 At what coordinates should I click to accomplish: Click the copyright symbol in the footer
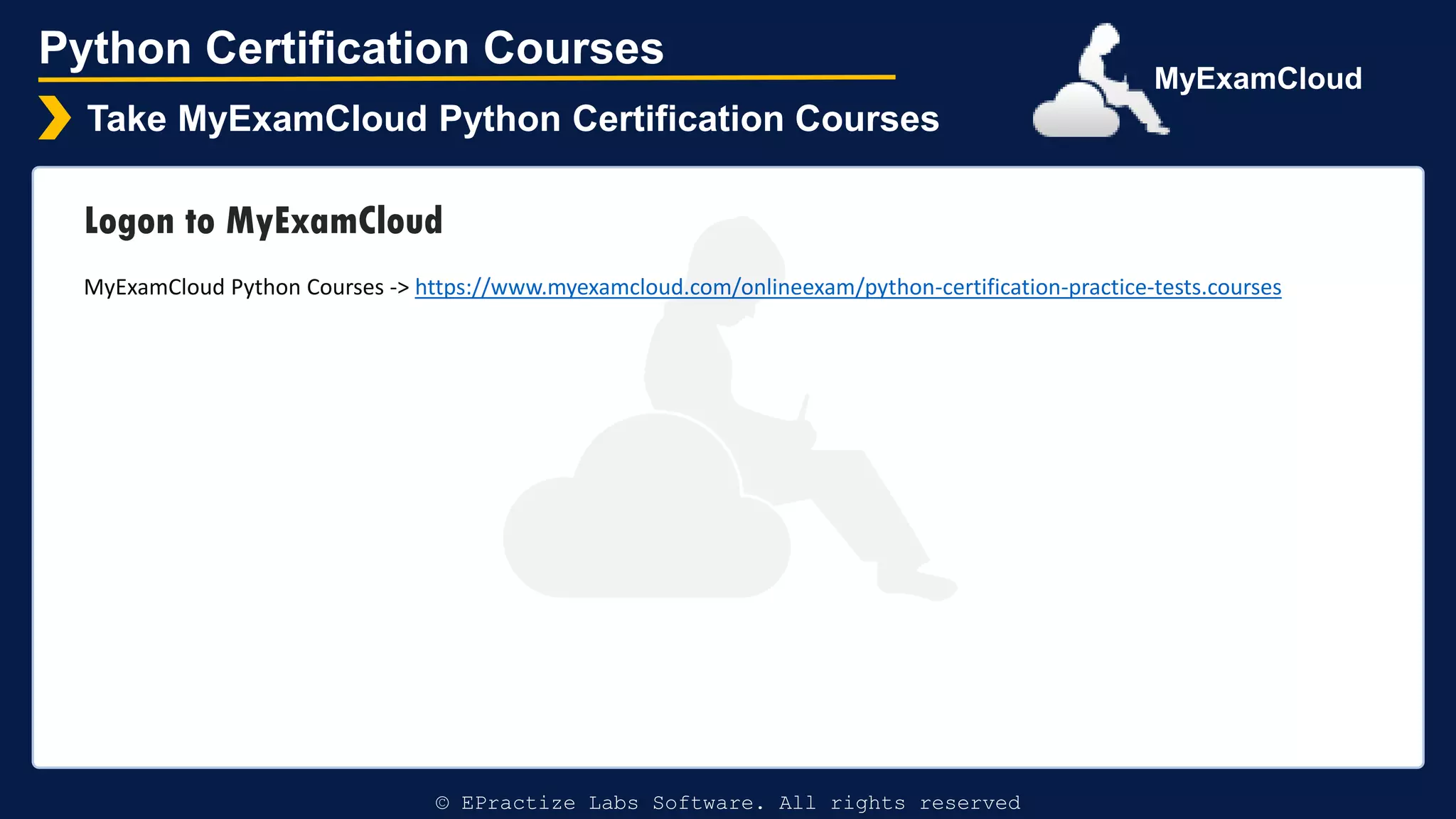(442, 803)
